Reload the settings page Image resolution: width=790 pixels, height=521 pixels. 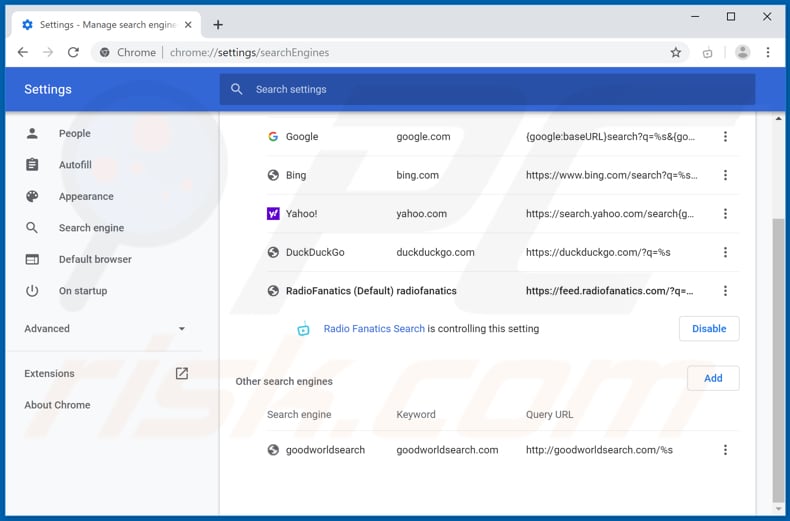[x=74, y=52]
